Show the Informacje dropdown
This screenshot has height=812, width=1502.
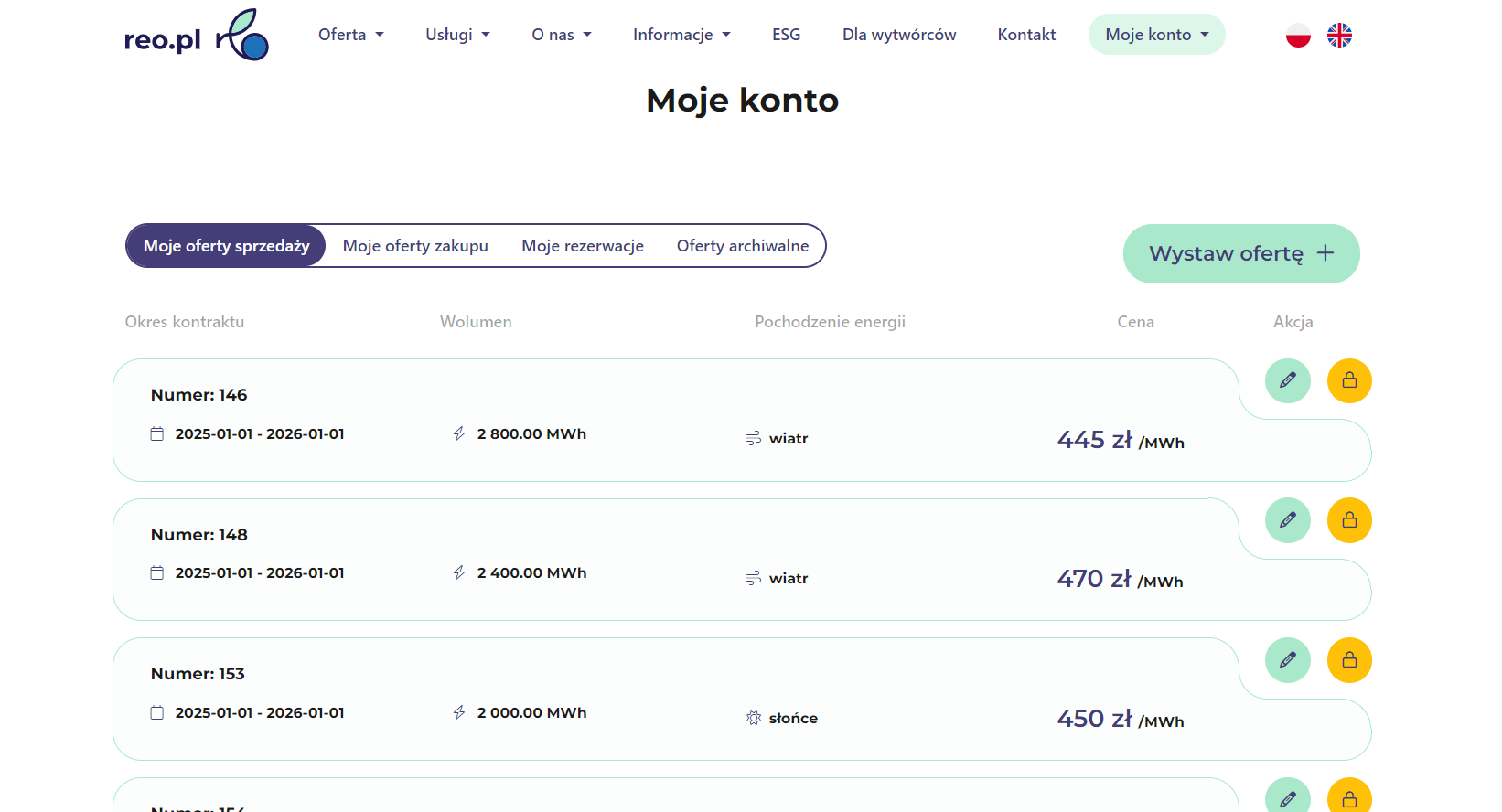click(x=681, y=35)
